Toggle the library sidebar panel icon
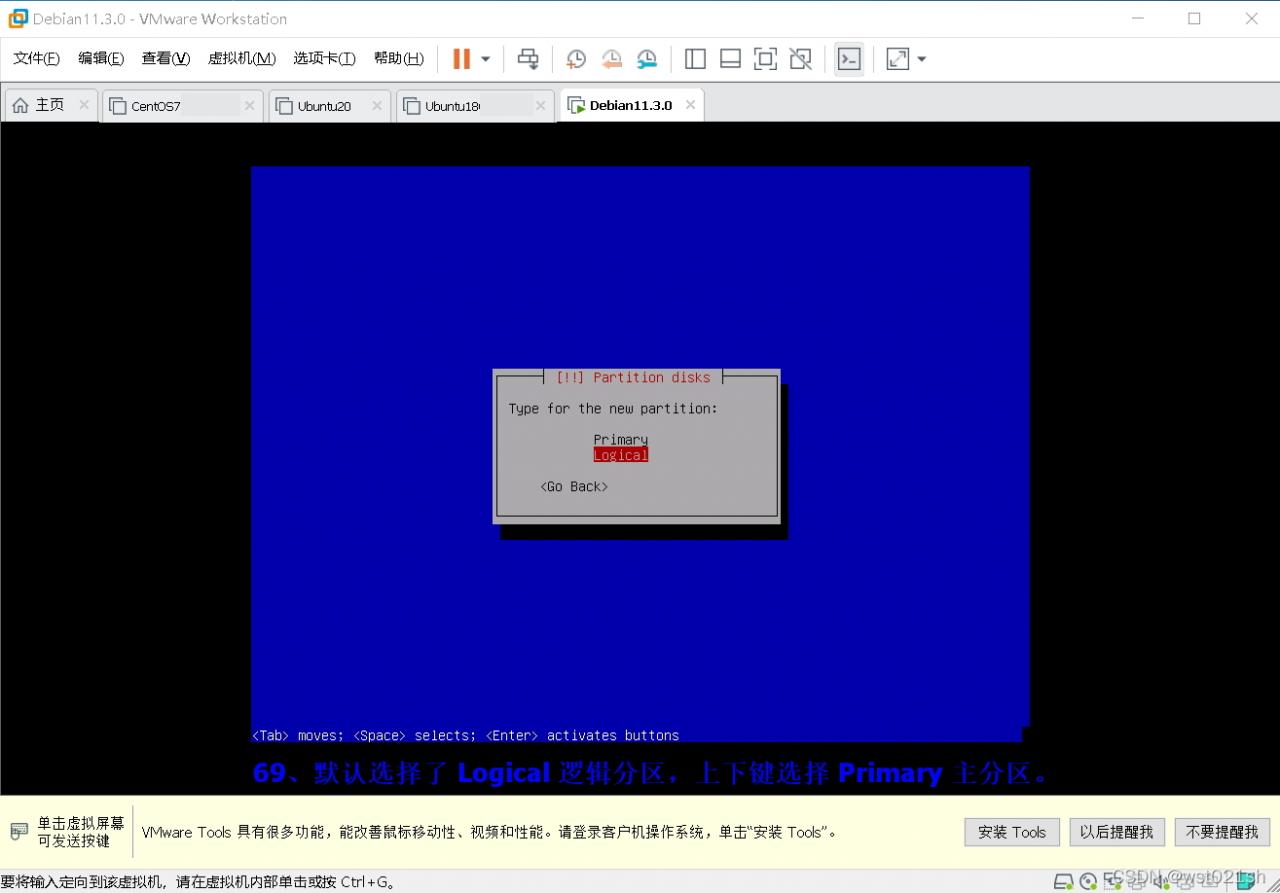This screenshot has width=1280, height=893. 695,59
